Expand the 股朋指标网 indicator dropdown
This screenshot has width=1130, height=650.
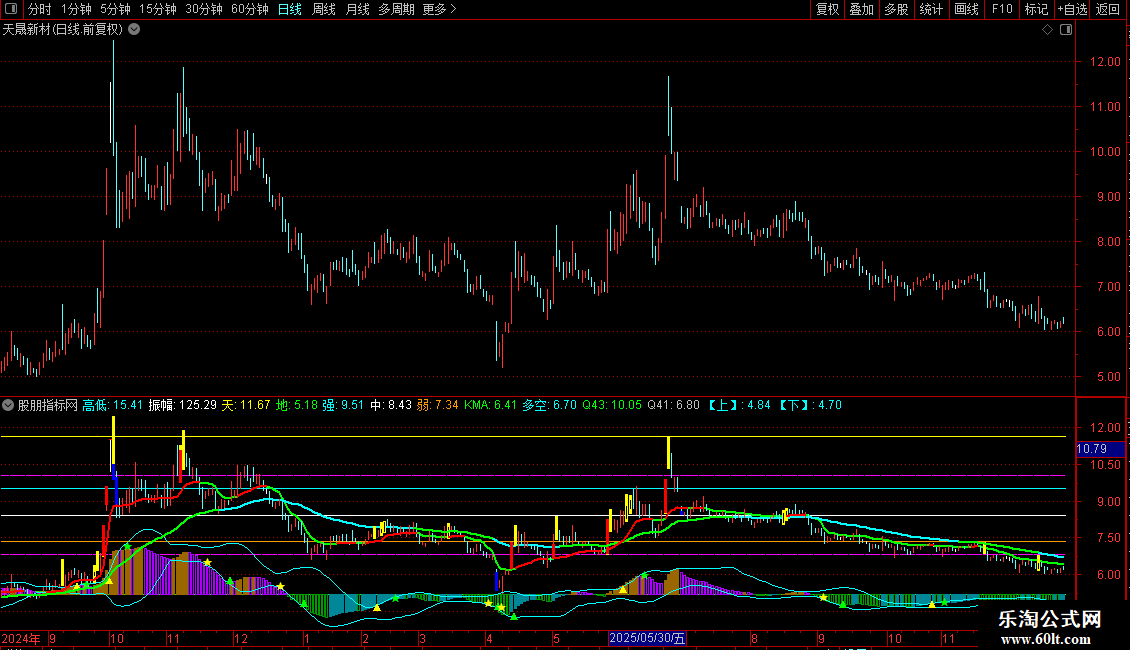tap(9, 405)
